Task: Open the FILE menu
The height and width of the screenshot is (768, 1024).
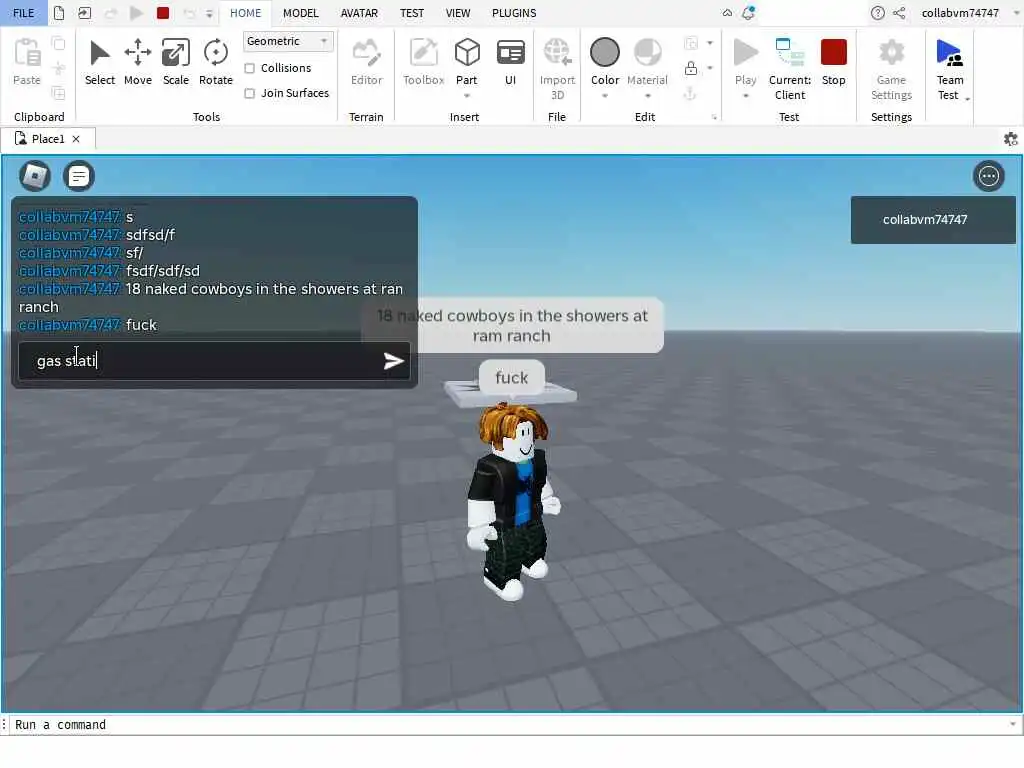Action: 24,13
